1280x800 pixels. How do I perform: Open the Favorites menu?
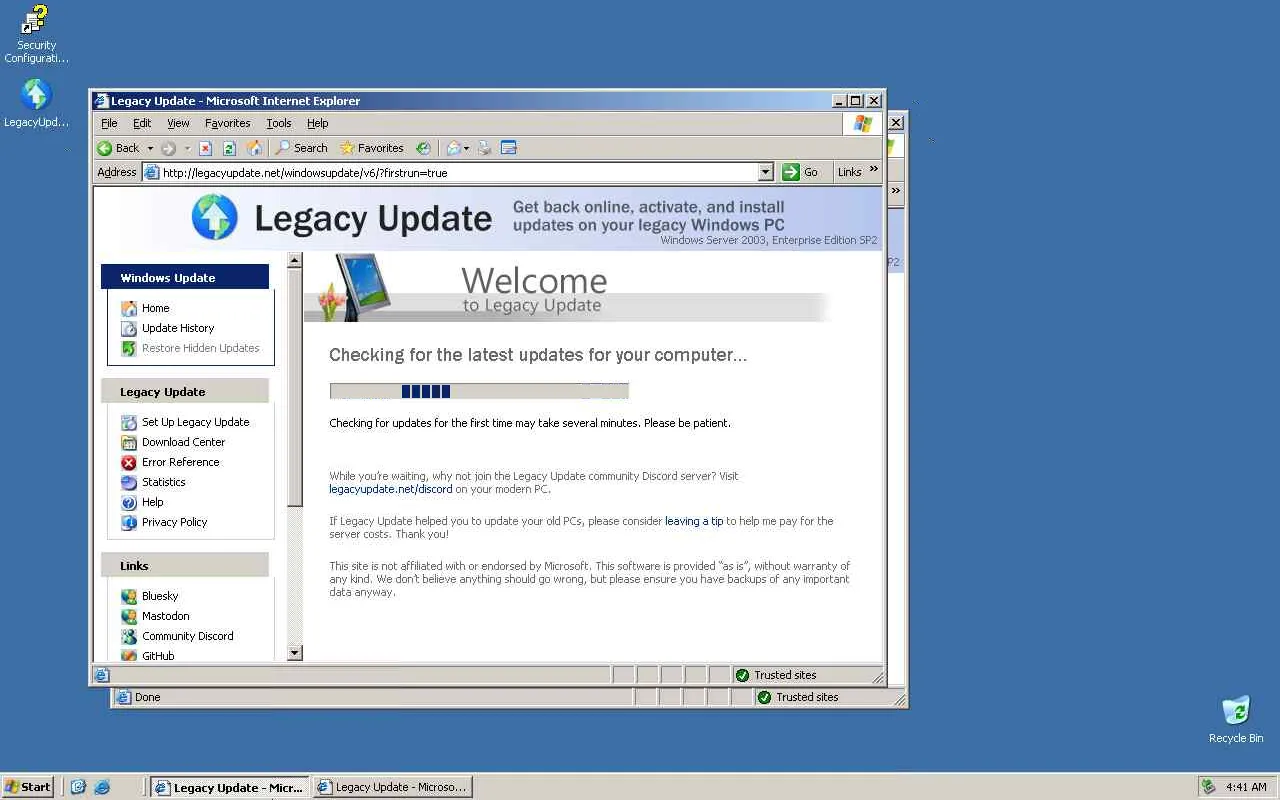tap(228, 123)
